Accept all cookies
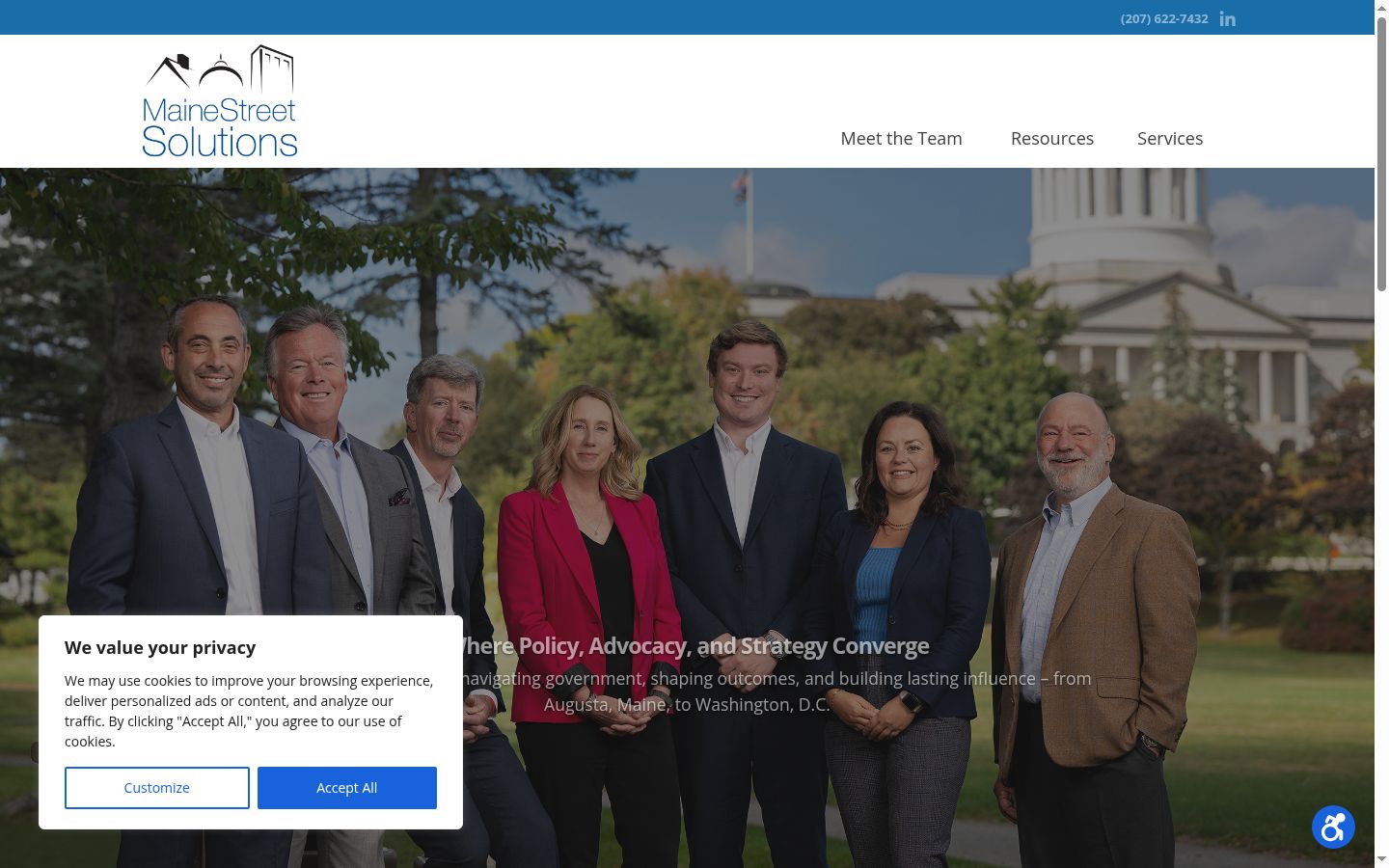The image size is (1389, 868). tap(347, 788)
